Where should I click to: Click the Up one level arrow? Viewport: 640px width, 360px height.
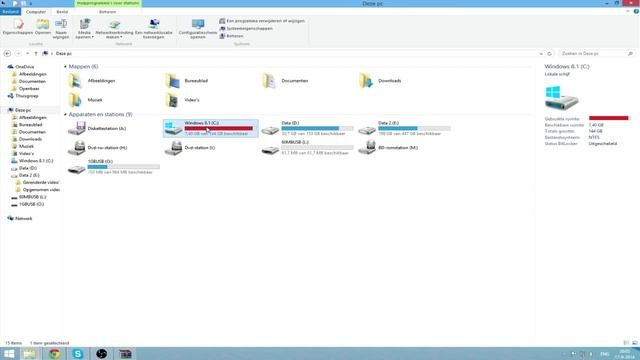(36, 53)
